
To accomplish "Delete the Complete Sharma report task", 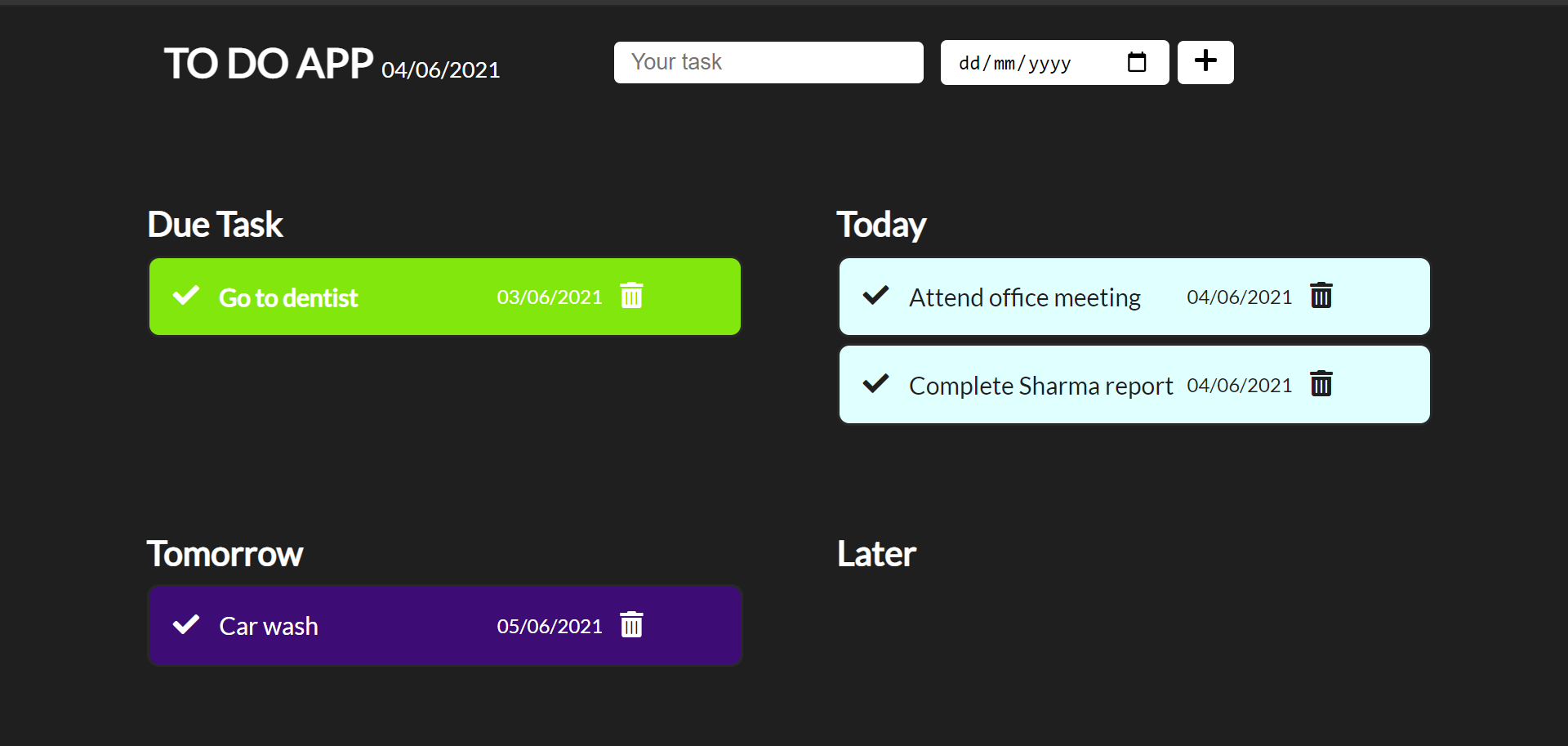I will point(1321,383).
